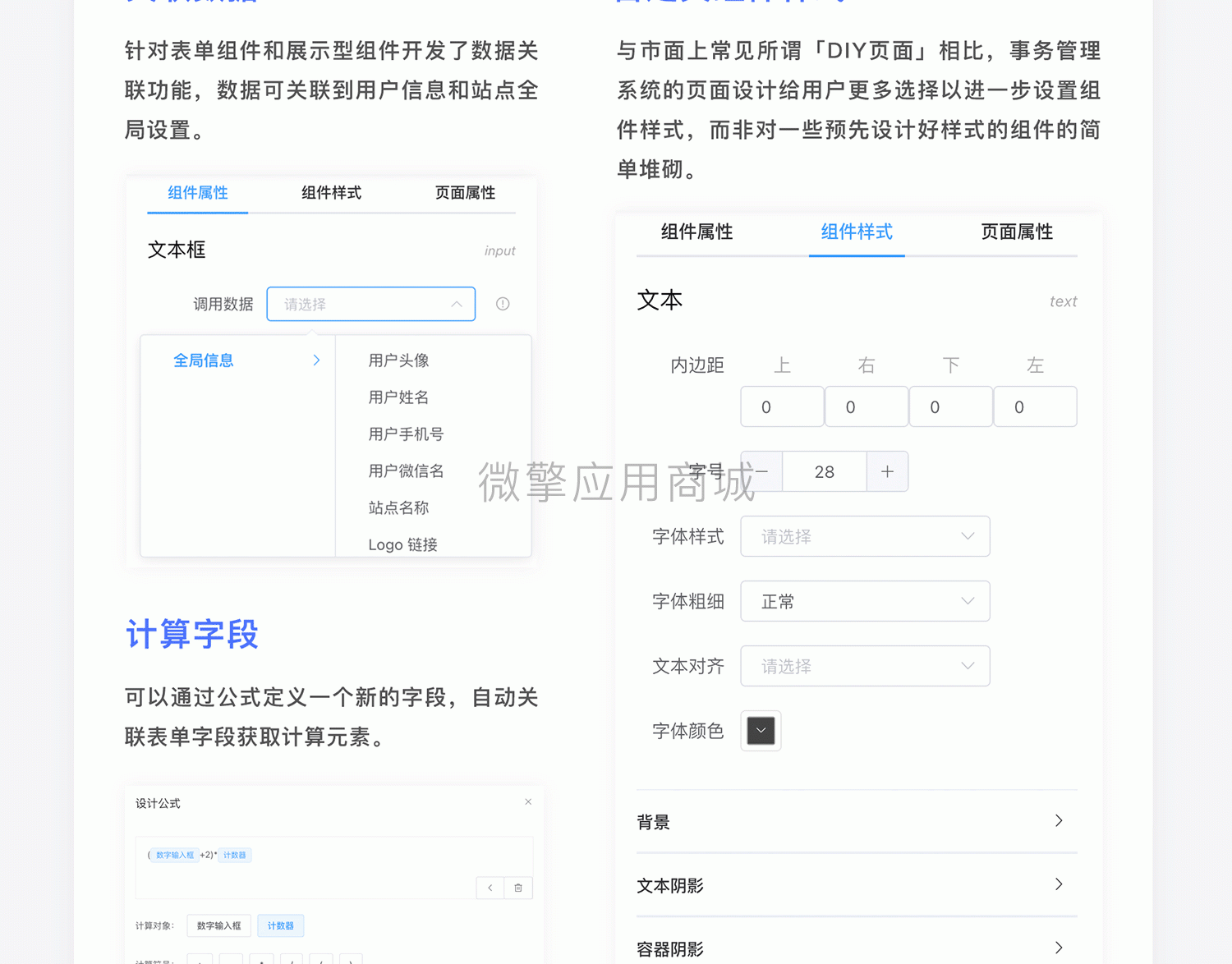
Task: Select 用户手机号 from the data list
Action: 406,434
